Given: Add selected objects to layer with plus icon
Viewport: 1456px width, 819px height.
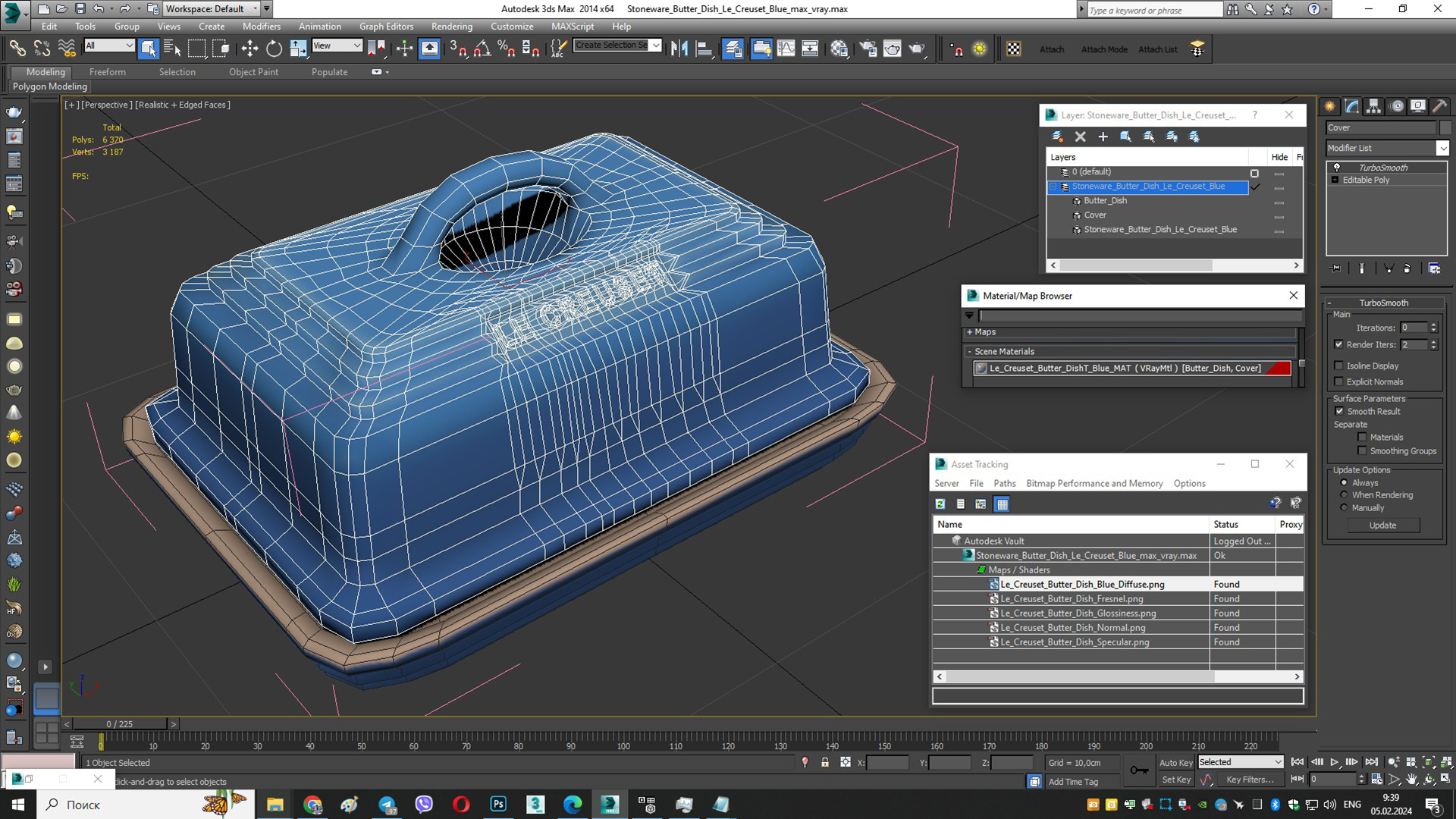Looking at the screenshot, I should (x=1103, y=136).
